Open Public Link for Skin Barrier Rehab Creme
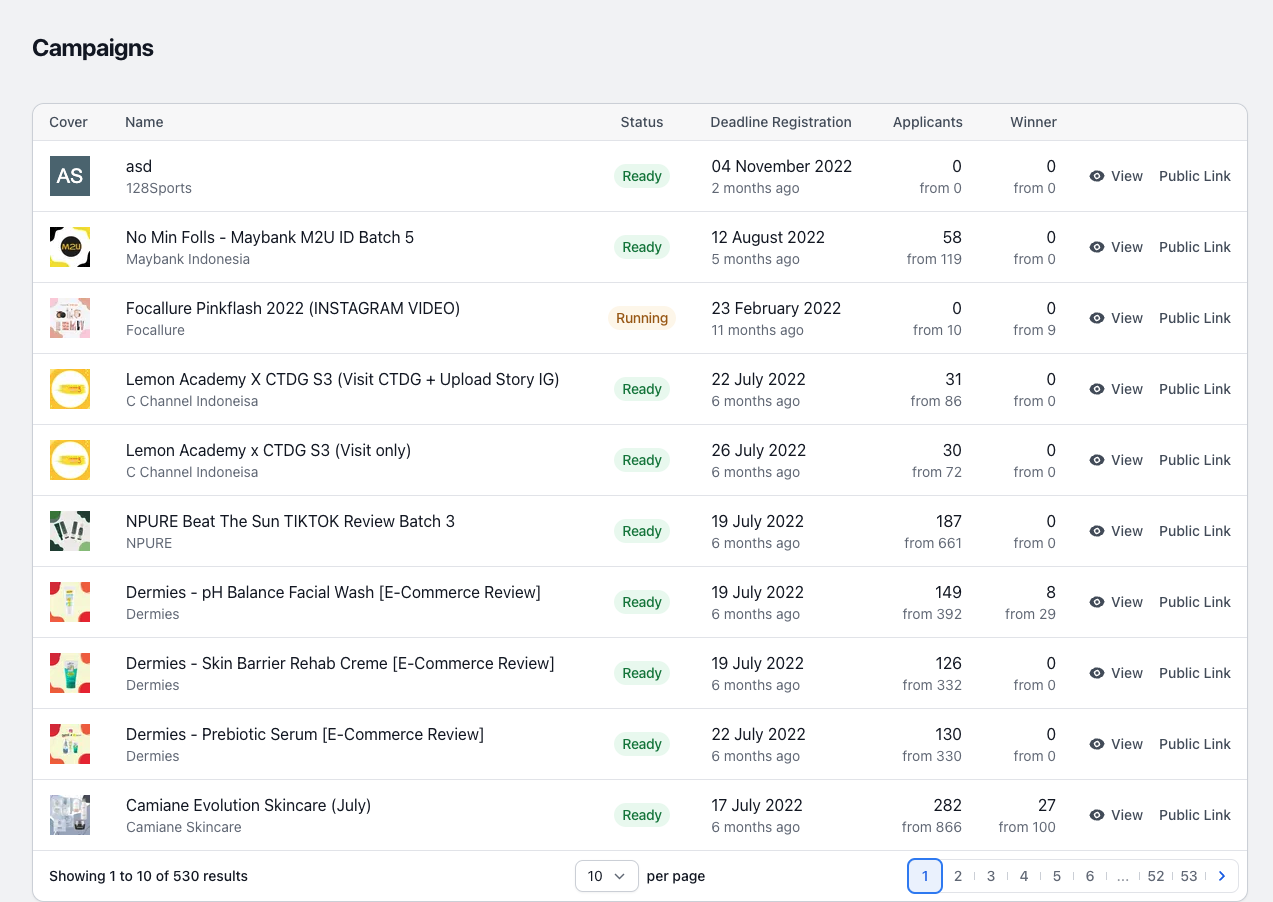This screenshot has width=1273, height=902. point(1195,673)
